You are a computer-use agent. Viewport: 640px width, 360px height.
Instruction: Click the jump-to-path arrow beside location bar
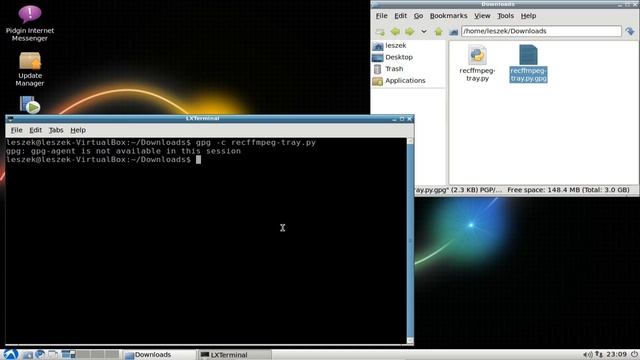(630, 31)
